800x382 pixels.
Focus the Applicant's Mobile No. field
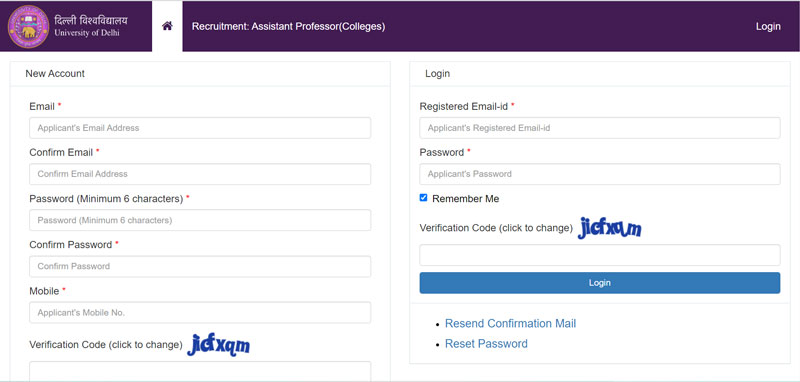click(200, 313)
